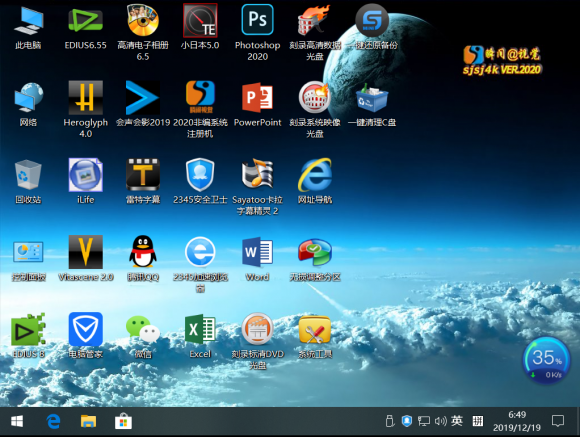The image size is (580, 437).
Task: Launch the EDIUS 8 shortcut
Action: tap(28, 330)
